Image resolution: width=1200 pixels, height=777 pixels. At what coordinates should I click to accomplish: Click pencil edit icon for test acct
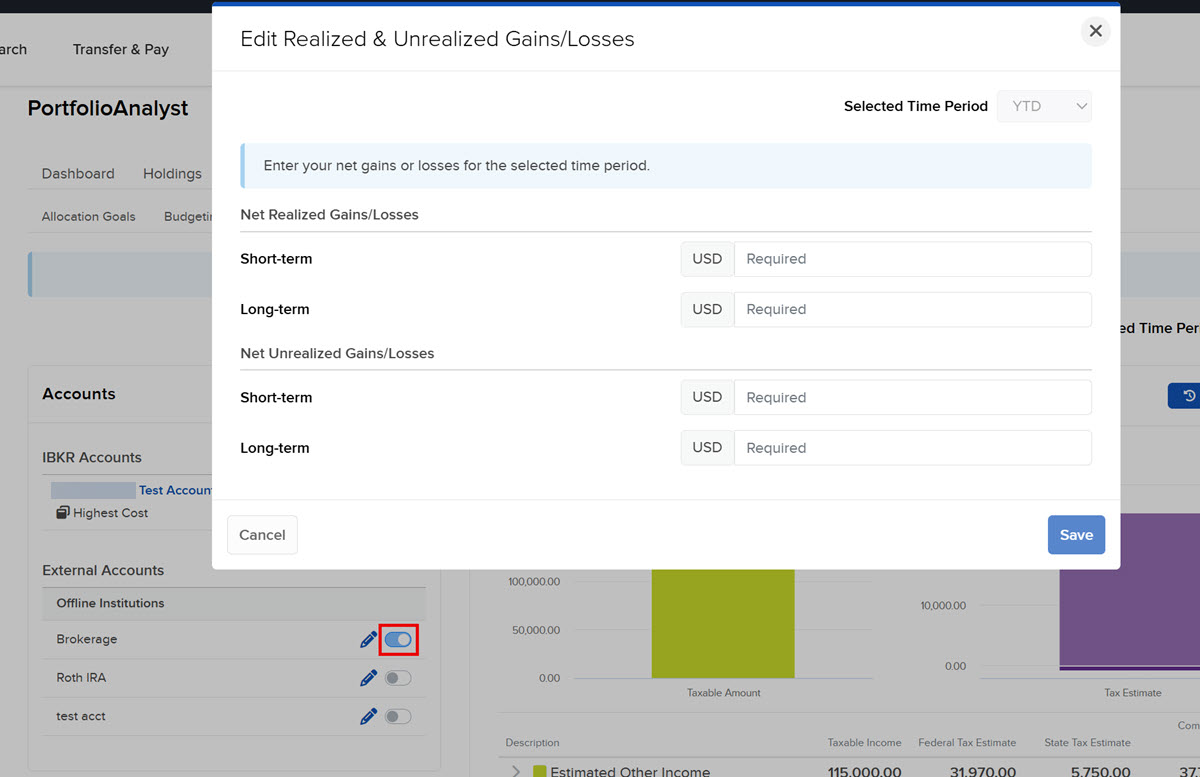click(368, 716)
